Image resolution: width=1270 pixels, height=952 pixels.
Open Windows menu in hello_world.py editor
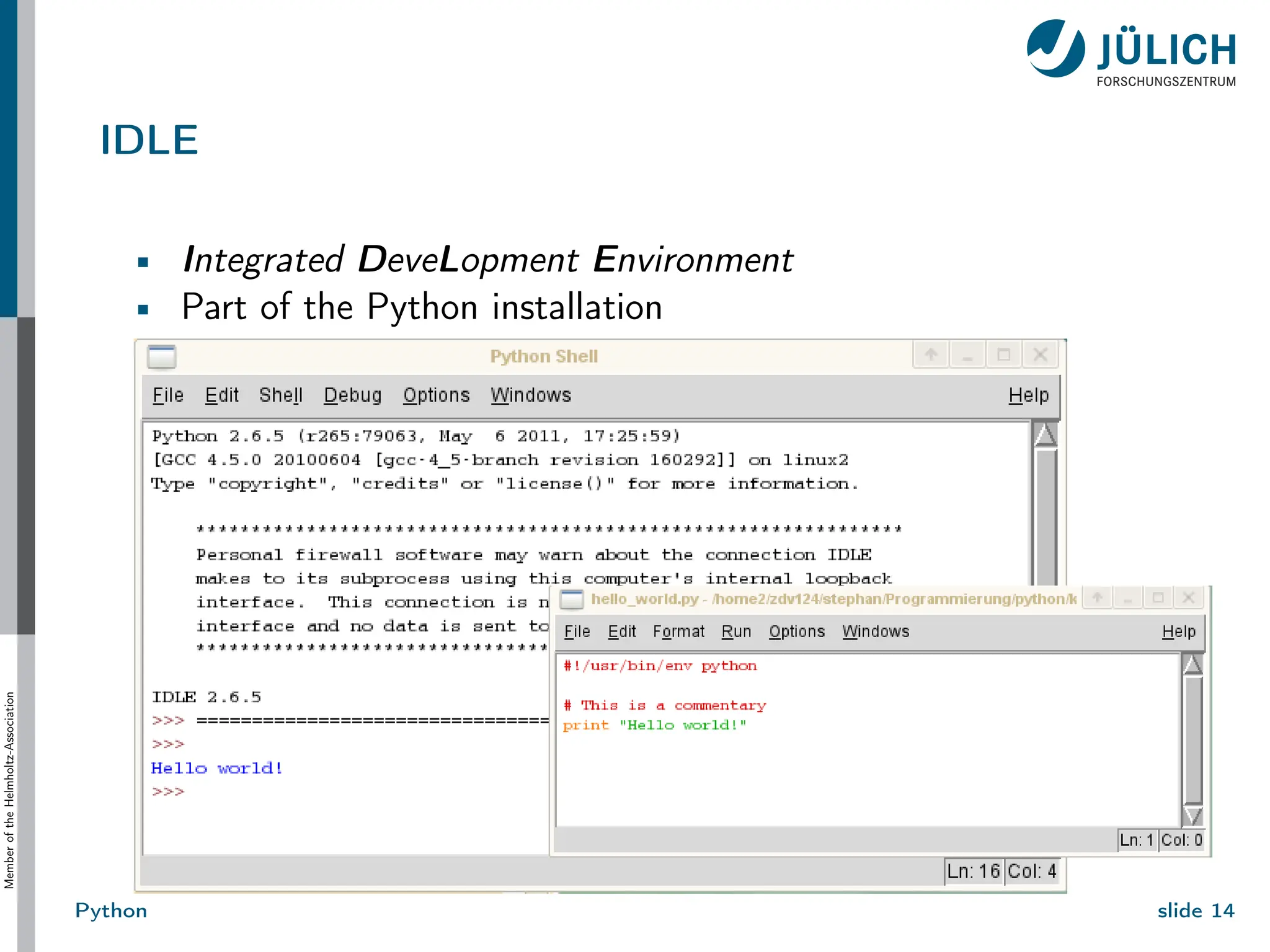coord(876,632)
